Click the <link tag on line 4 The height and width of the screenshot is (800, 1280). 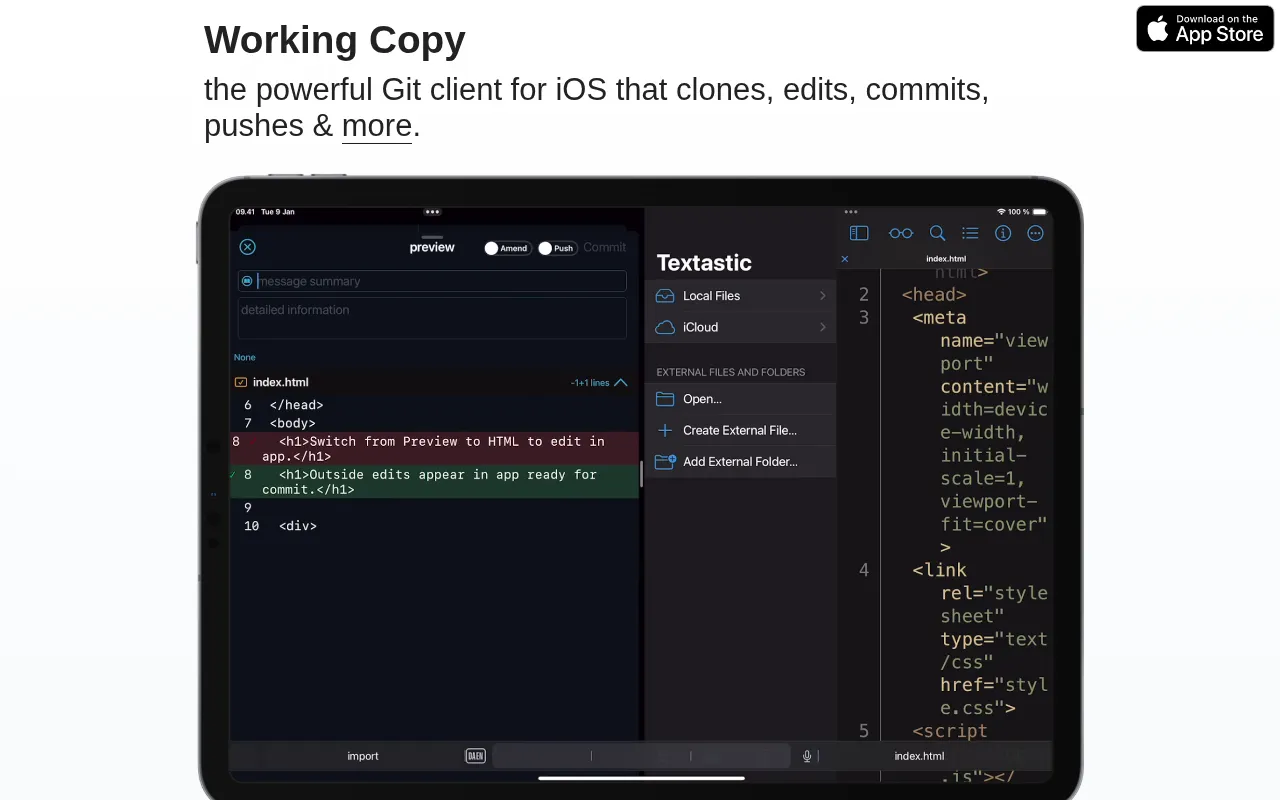(x=939, y=570)
